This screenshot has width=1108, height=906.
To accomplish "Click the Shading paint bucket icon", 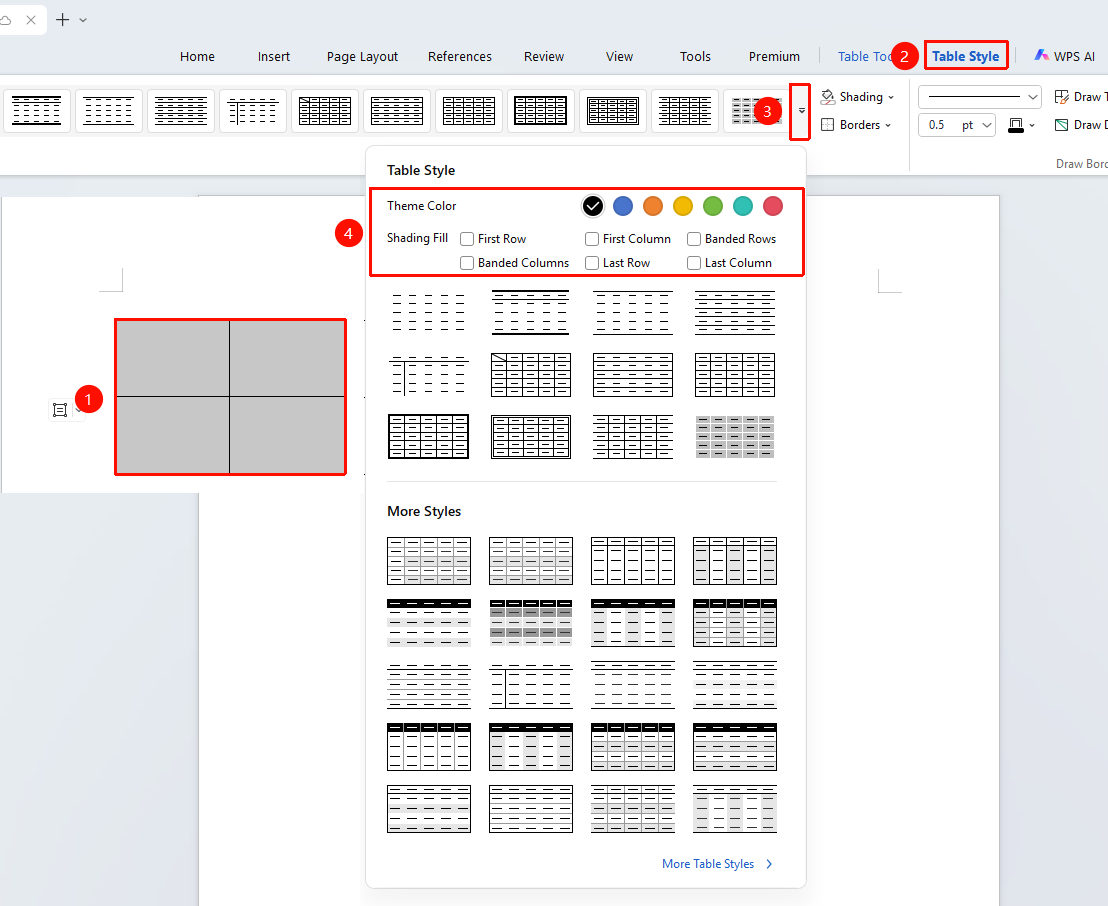I will coord(827,97).
